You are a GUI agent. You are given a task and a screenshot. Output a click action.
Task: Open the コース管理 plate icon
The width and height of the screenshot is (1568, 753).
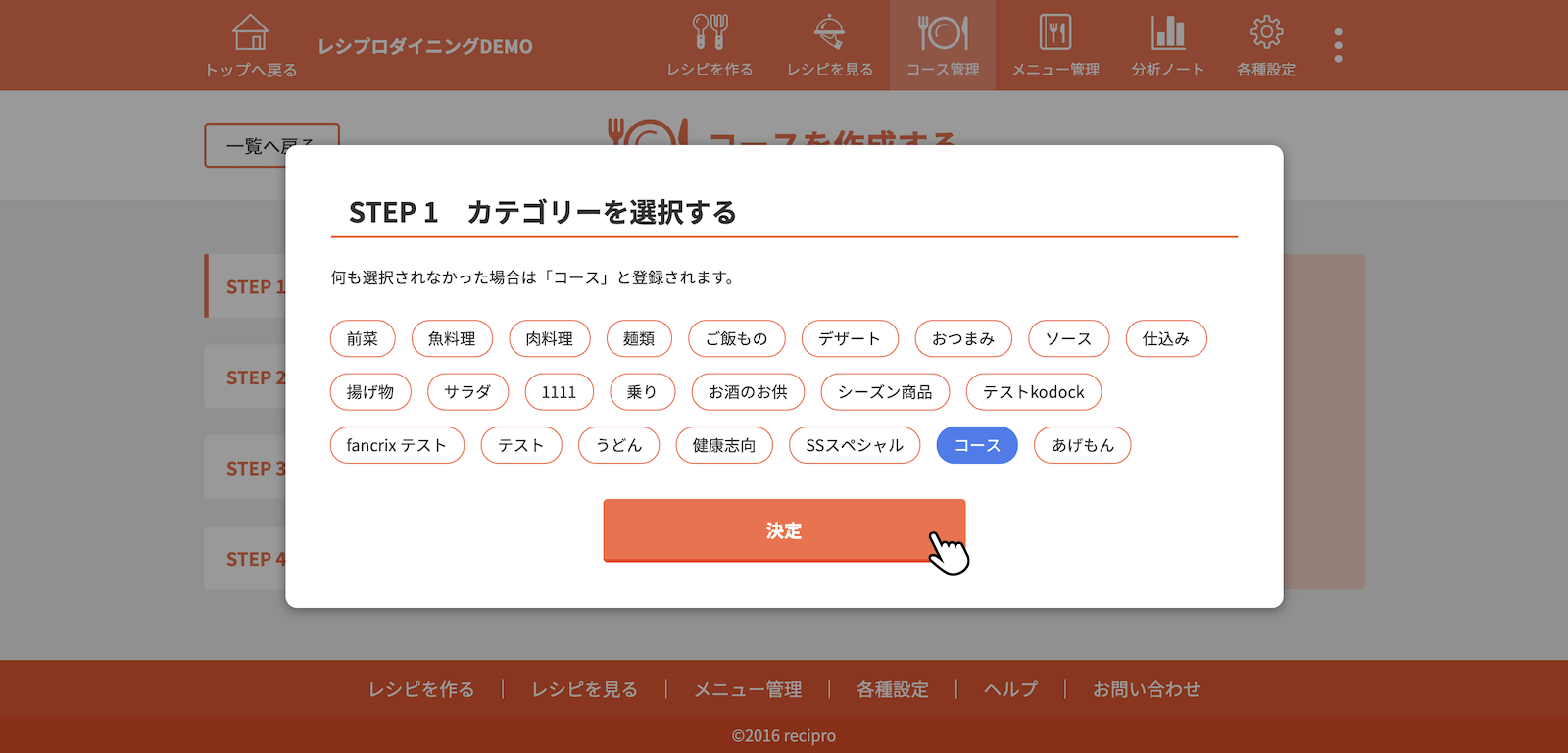point(942,33)
